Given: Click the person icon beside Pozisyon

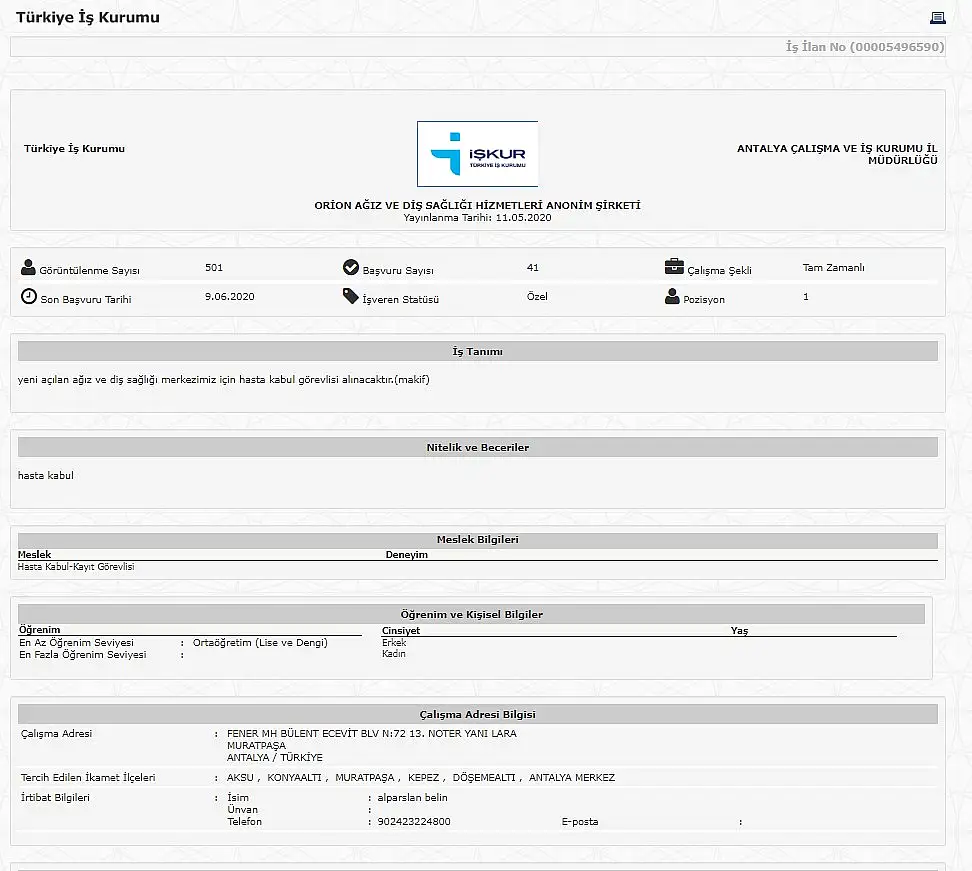Looking at the screenshot, I should [x=672, y=296].
